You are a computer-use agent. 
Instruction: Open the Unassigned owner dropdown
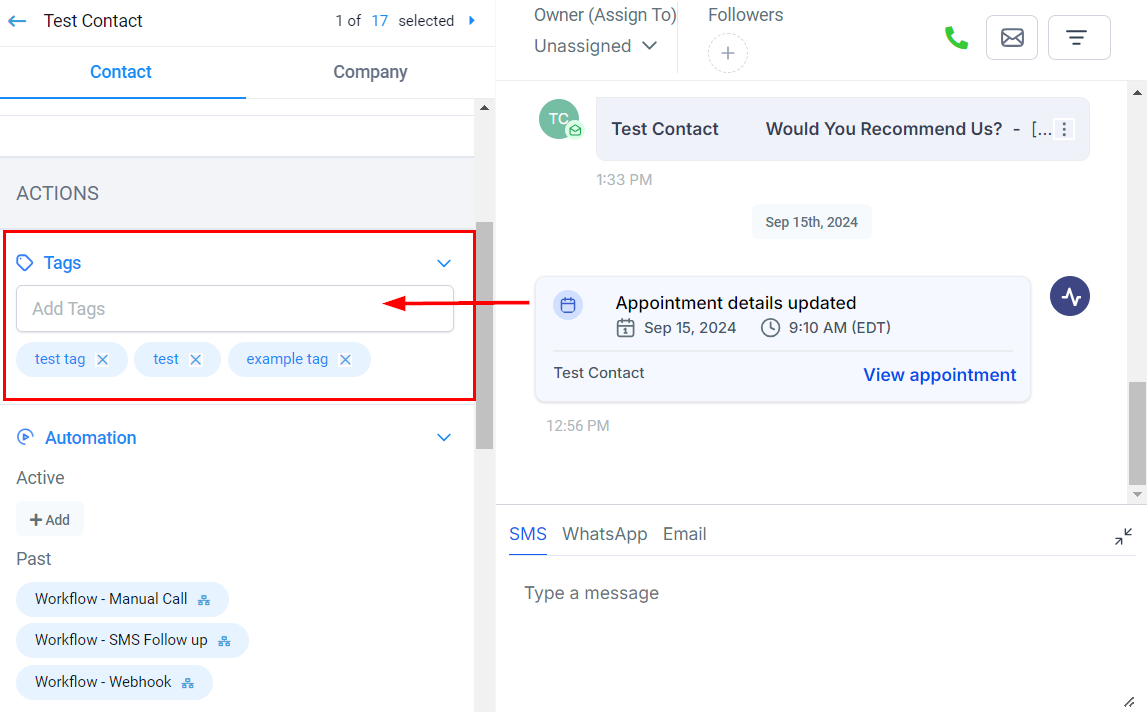(x=595, y=46)
